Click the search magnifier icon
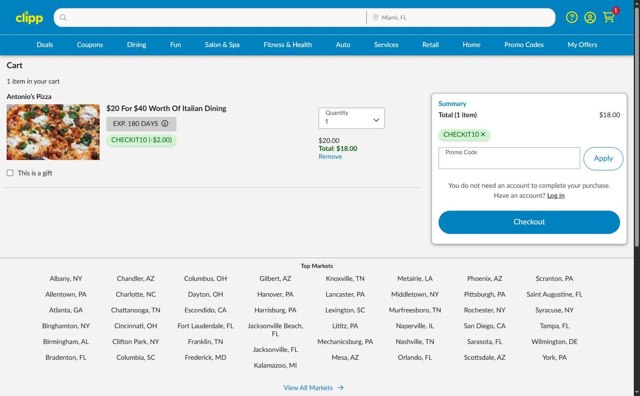This screenshot has height=396, width=640. [x=63, y=18]
